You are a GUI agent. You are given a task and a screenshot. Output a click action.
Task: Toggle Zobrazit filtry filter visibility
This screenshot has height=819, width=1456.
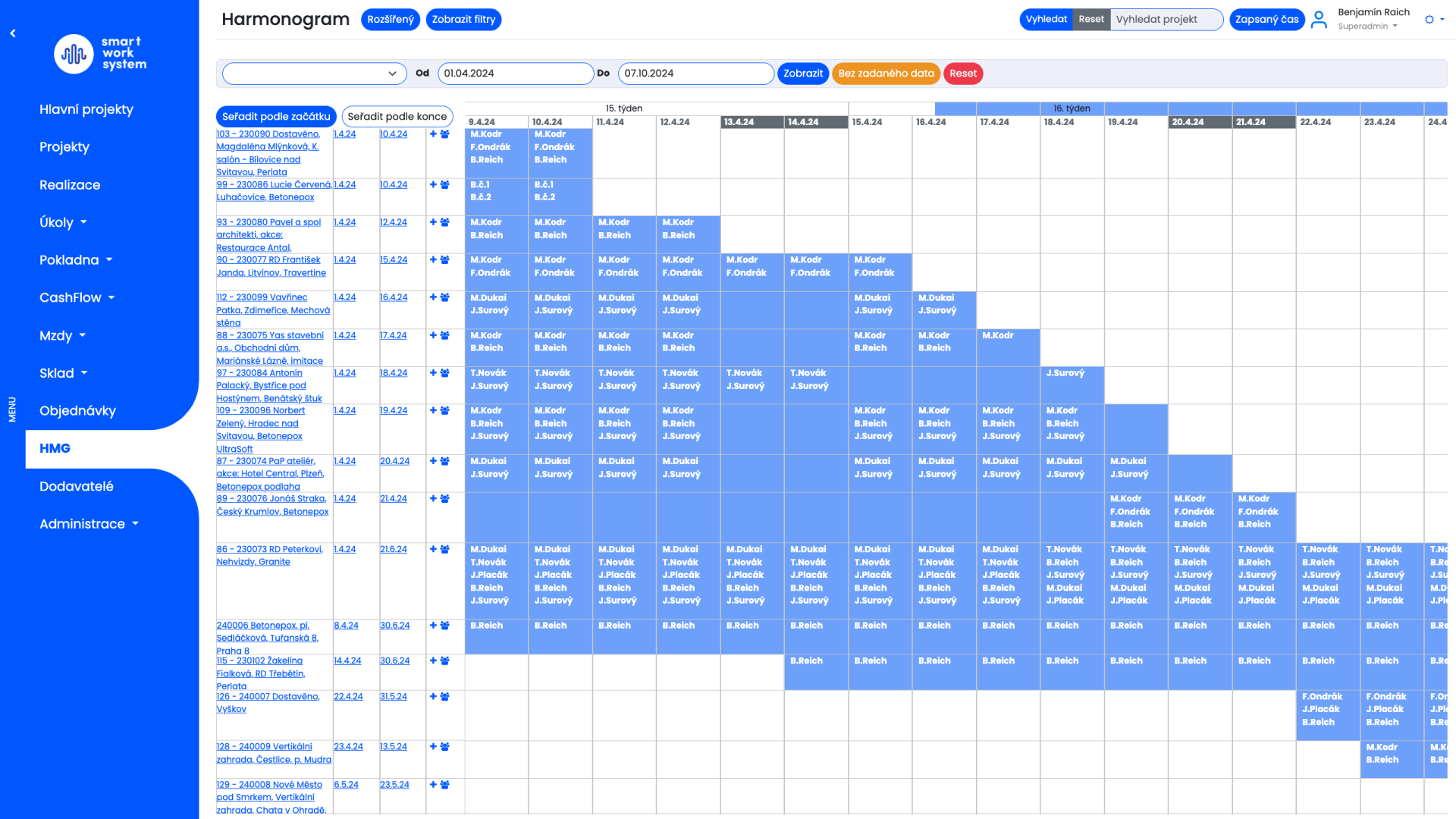463,20
